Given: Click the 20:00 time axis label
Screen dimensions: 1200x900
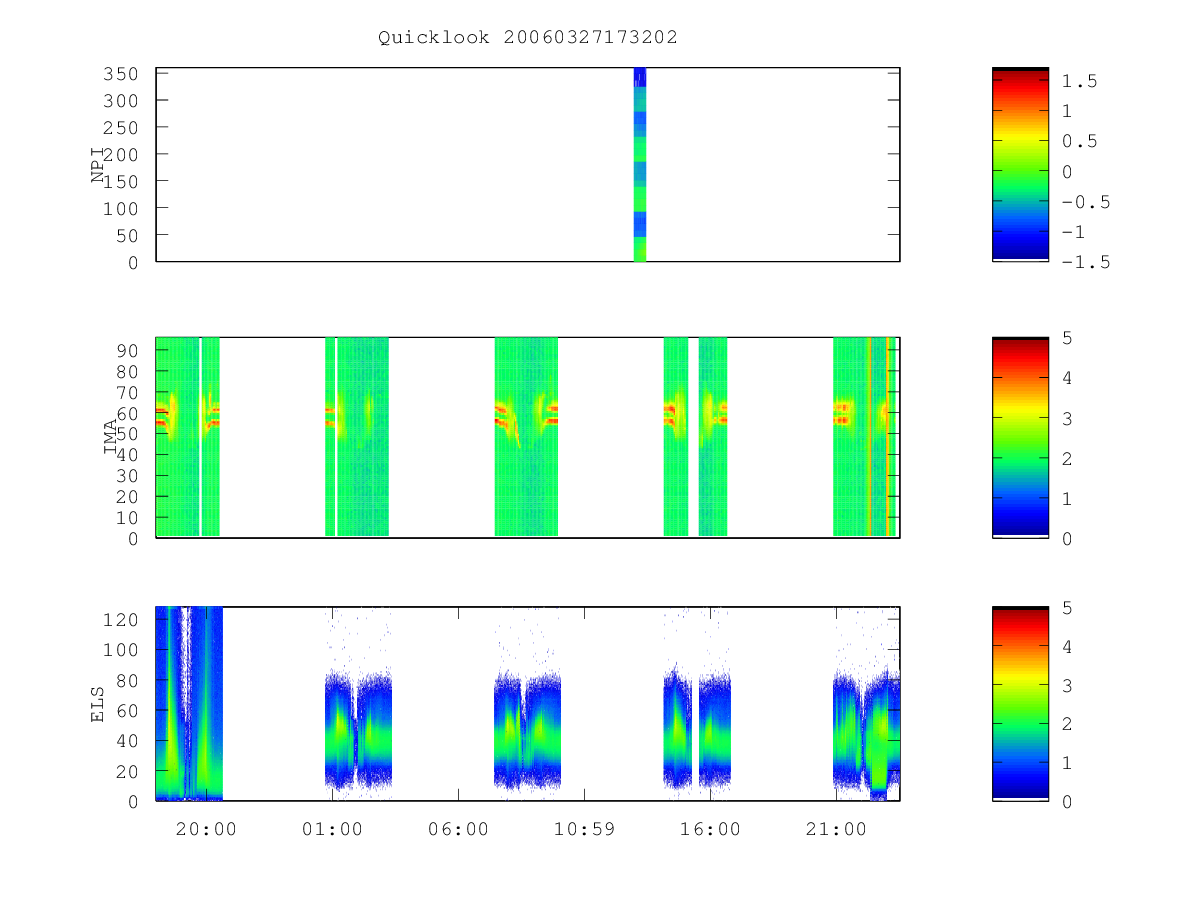Looking at the screenshot, I should [x=206, y=829].
